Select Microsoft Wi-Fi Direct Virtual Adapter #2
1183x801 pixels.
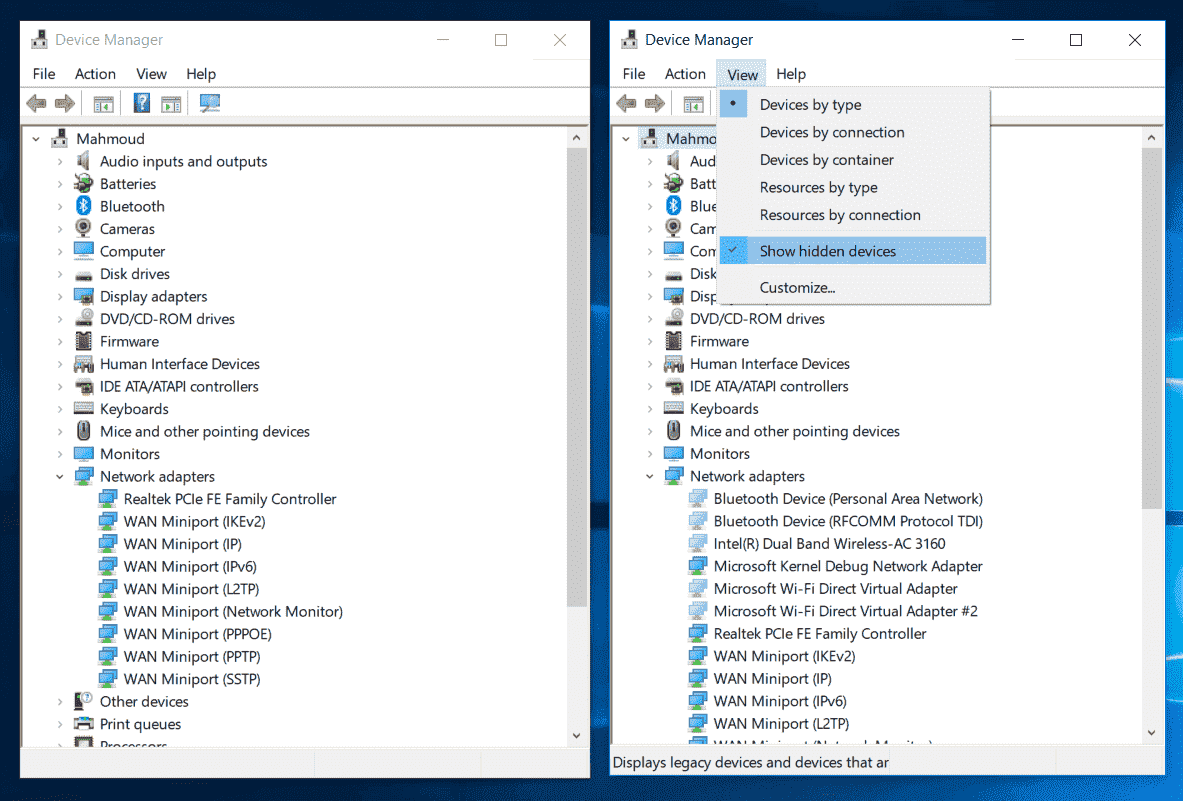(x=846, y=611)
